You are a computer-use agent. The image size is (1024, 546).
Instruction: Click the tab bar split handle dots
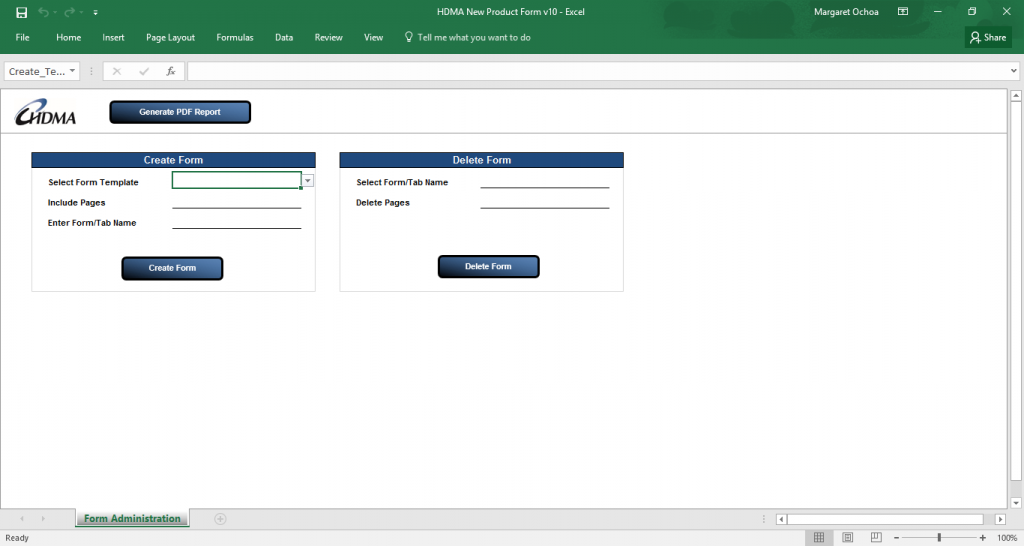coord(763,519)
